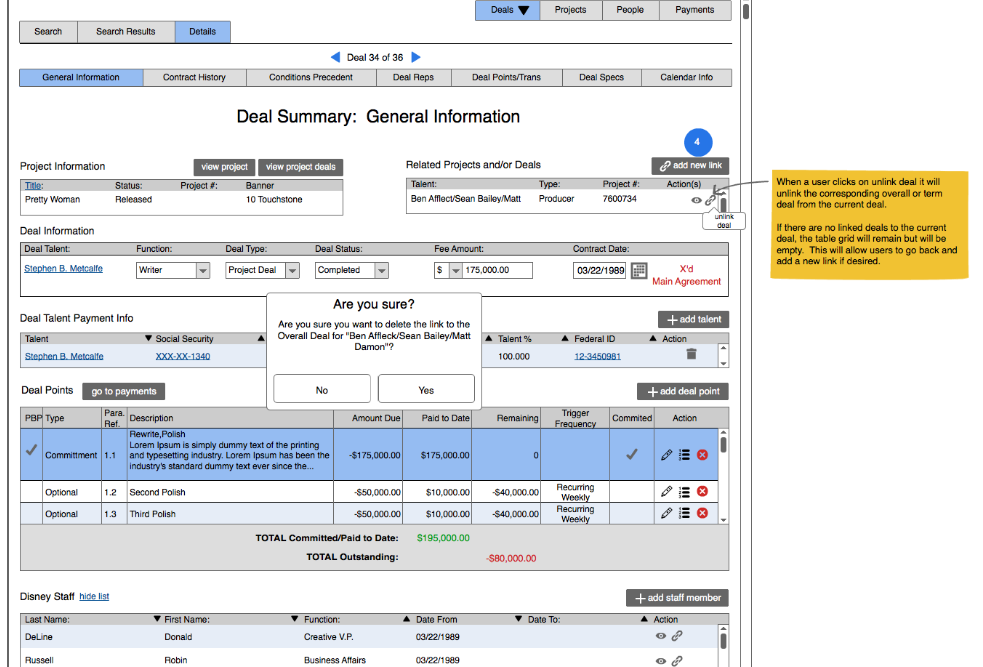Toggle Committed cell for Third Polish row
Viewport: 983px width, 667px height.
coord(632,513)
